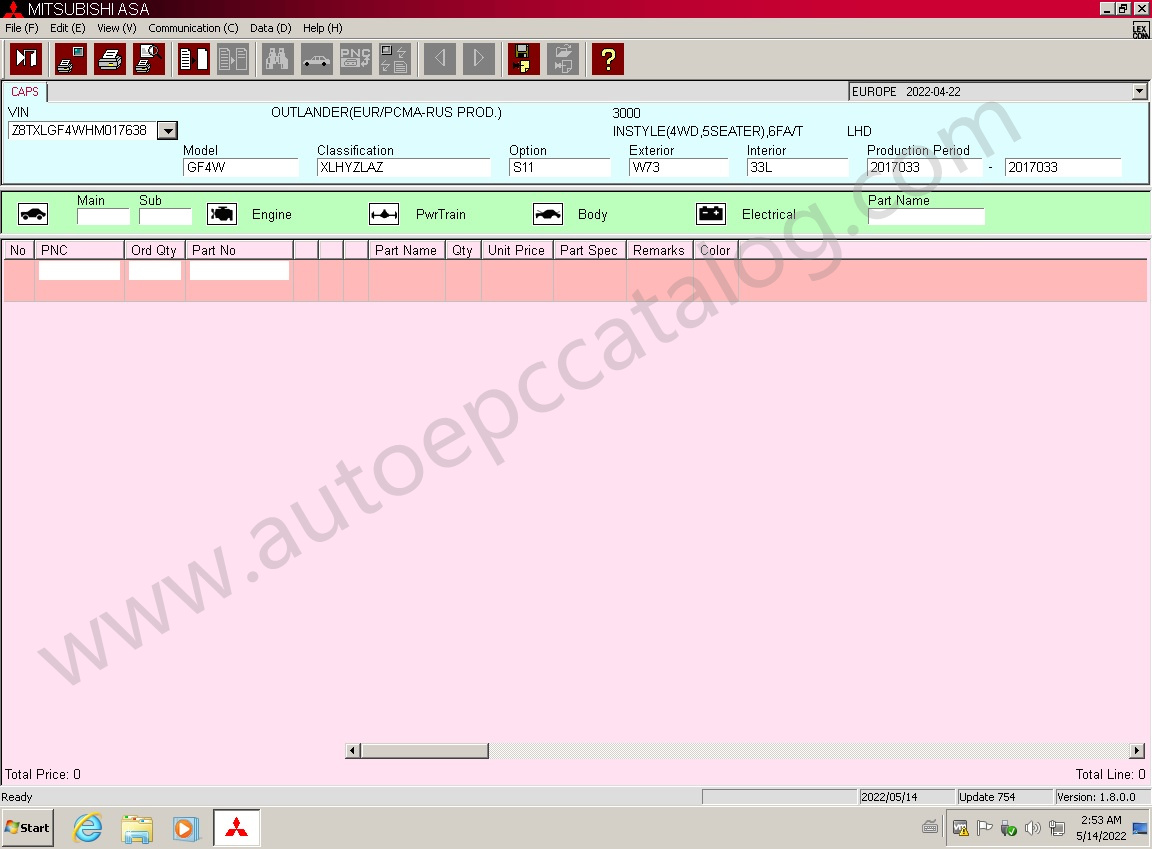The image size is (1152, 849).
Task: Select the Body group icon
Action: tap(548, 214)
